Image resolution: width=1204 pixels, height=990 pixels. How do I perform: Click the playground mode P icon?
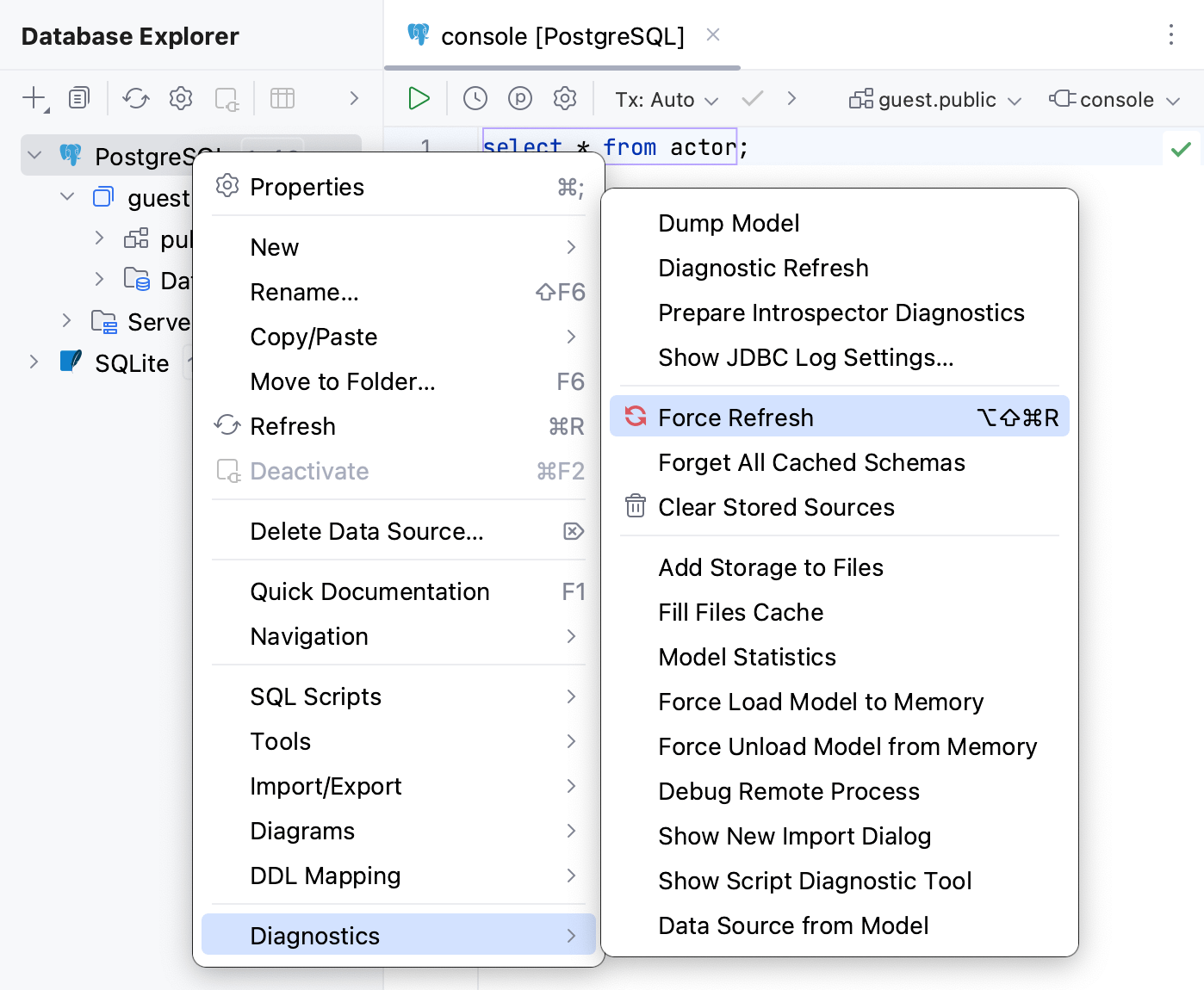coord(519,99)
